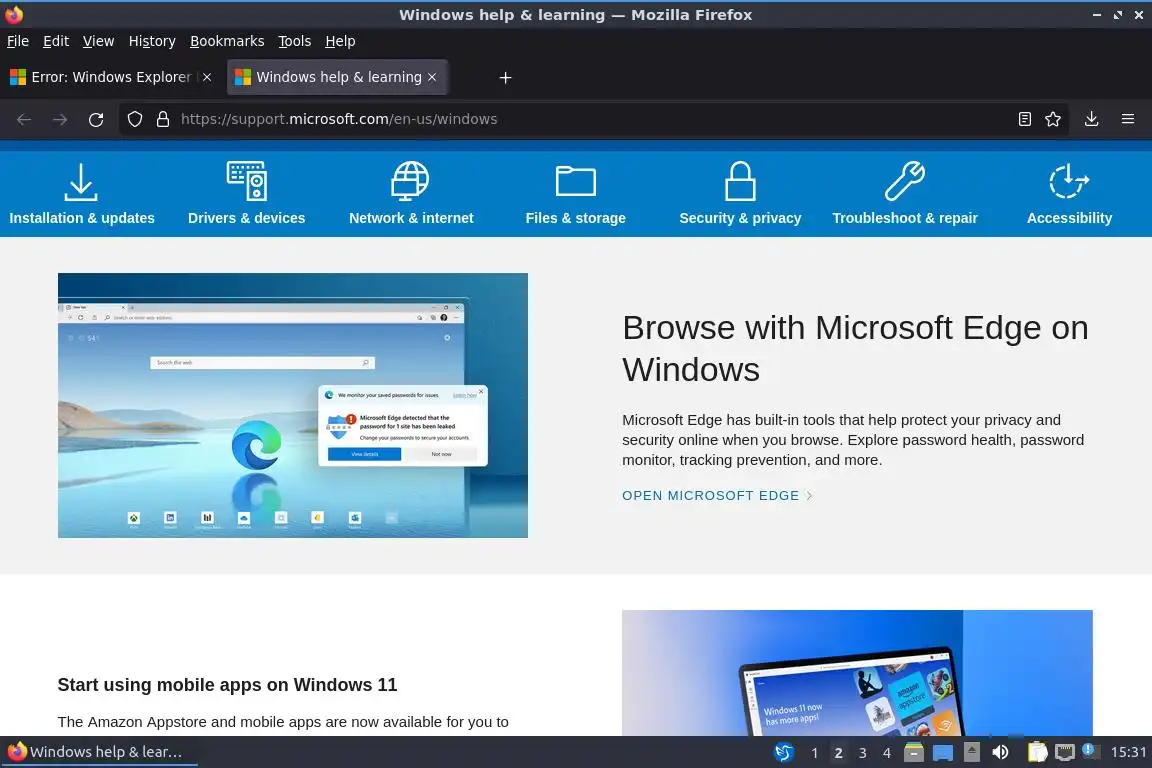Select the Security & privacy lock icon
This screenshot has height=768, width=1152.
(740, 181)
